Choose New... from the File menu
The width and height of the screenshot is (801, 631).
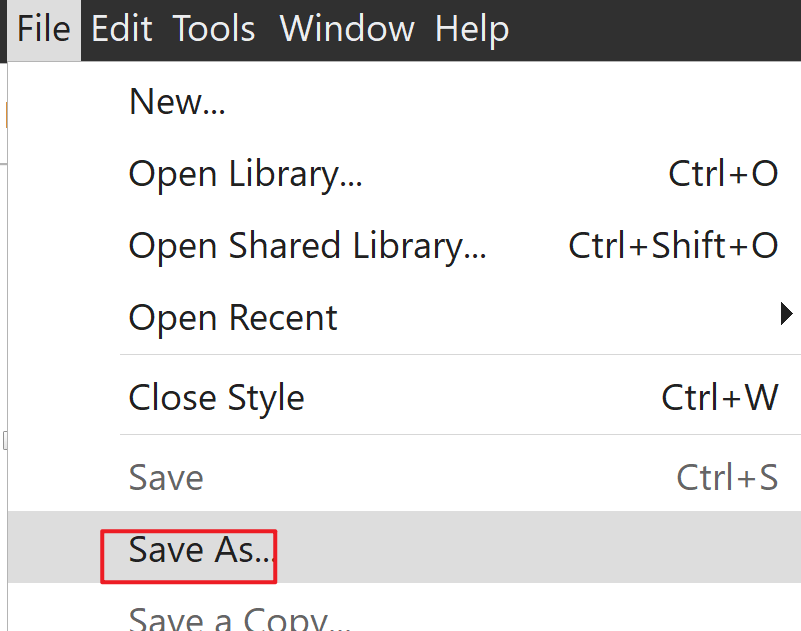[x=177, y=102]
